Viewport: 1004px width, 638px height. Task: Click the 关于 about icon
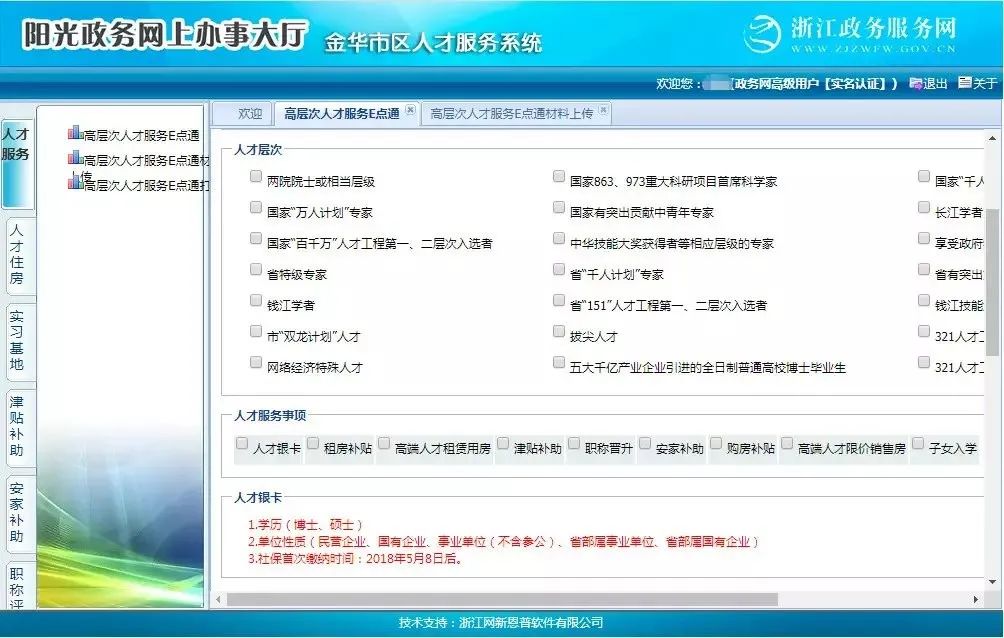(x=964, y=84)
